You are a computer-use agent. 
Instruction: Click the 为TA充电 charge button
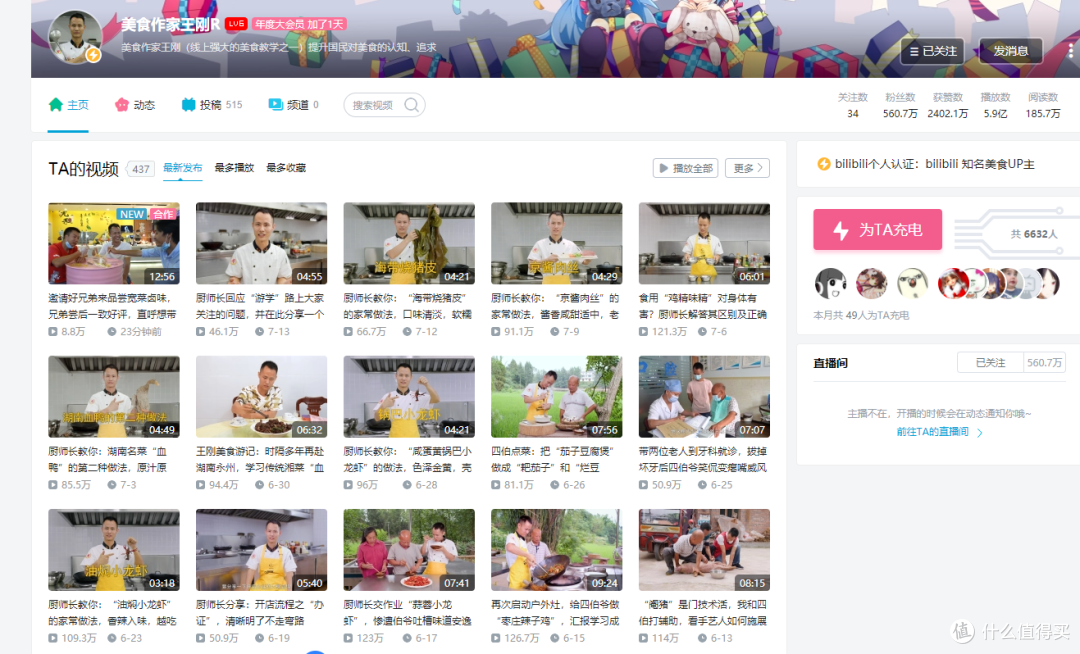878,229
